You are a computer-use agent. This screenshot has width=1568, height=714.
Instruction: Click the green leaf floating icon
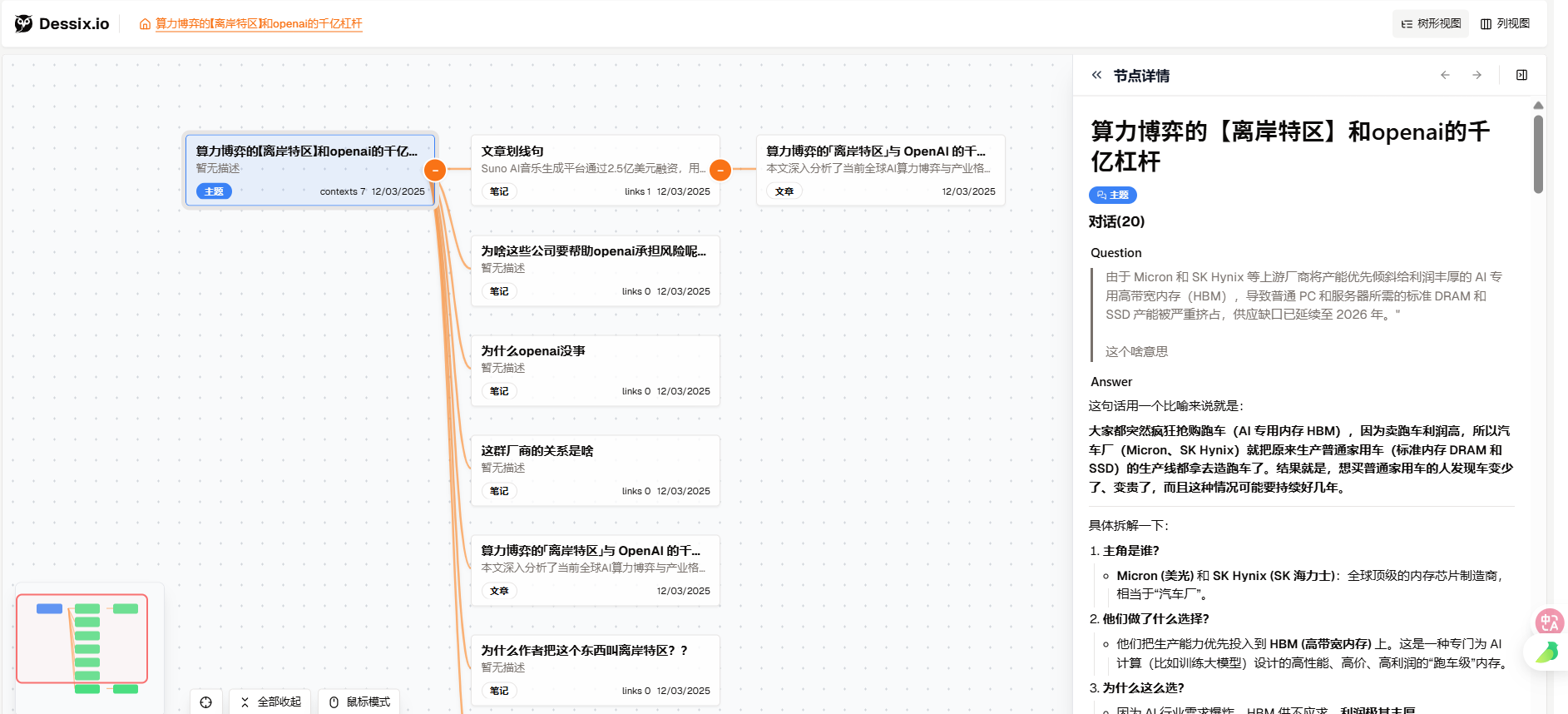point(1546,652)
